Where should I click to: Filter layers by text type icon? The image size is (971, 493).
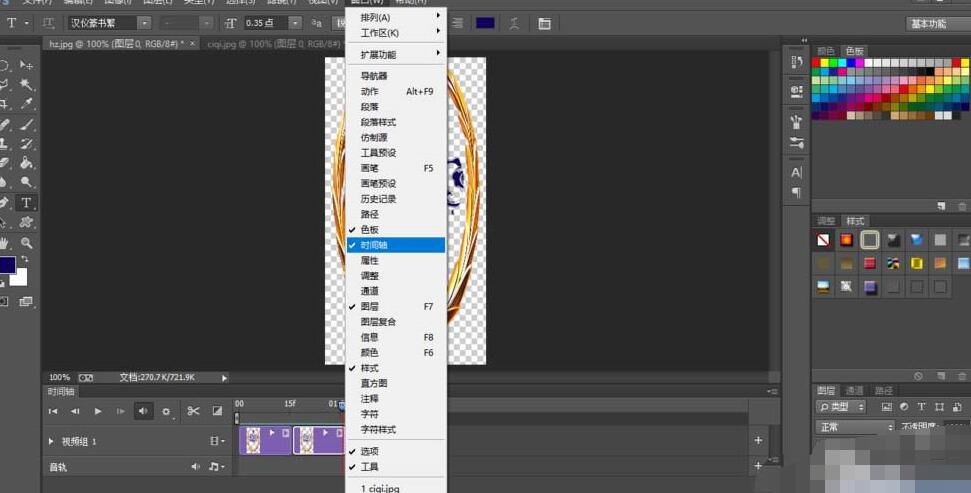coord(921,407)
